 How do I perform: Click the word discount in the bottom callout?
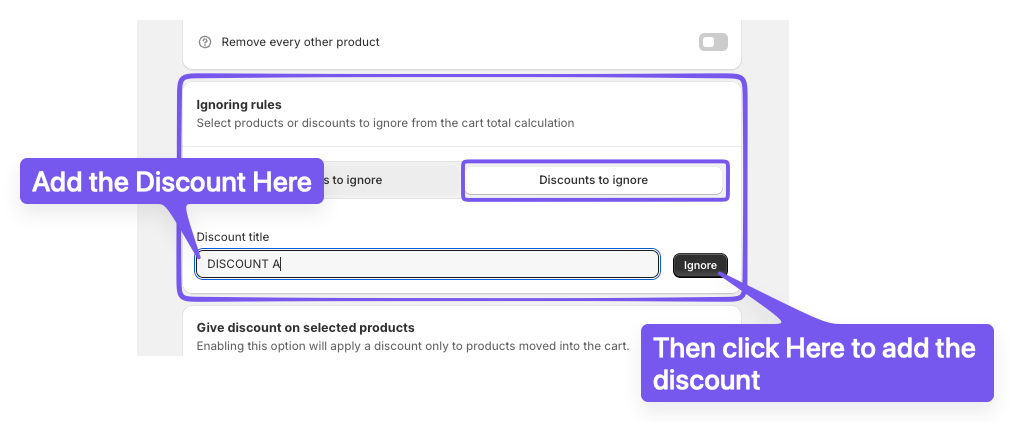click(706, 380)
